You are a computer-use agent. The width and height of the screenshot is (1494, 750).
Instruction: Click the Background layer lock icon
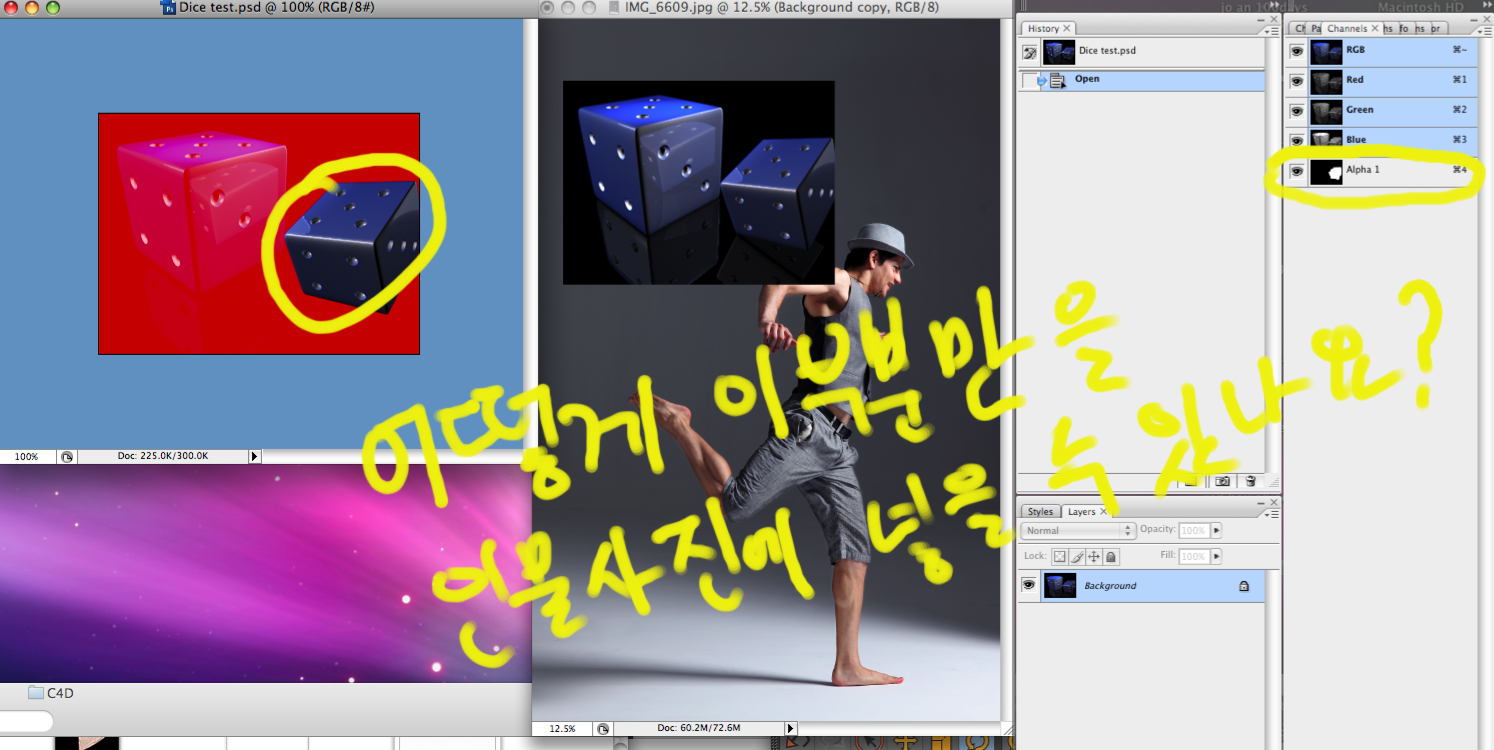tap(1244, 586)
